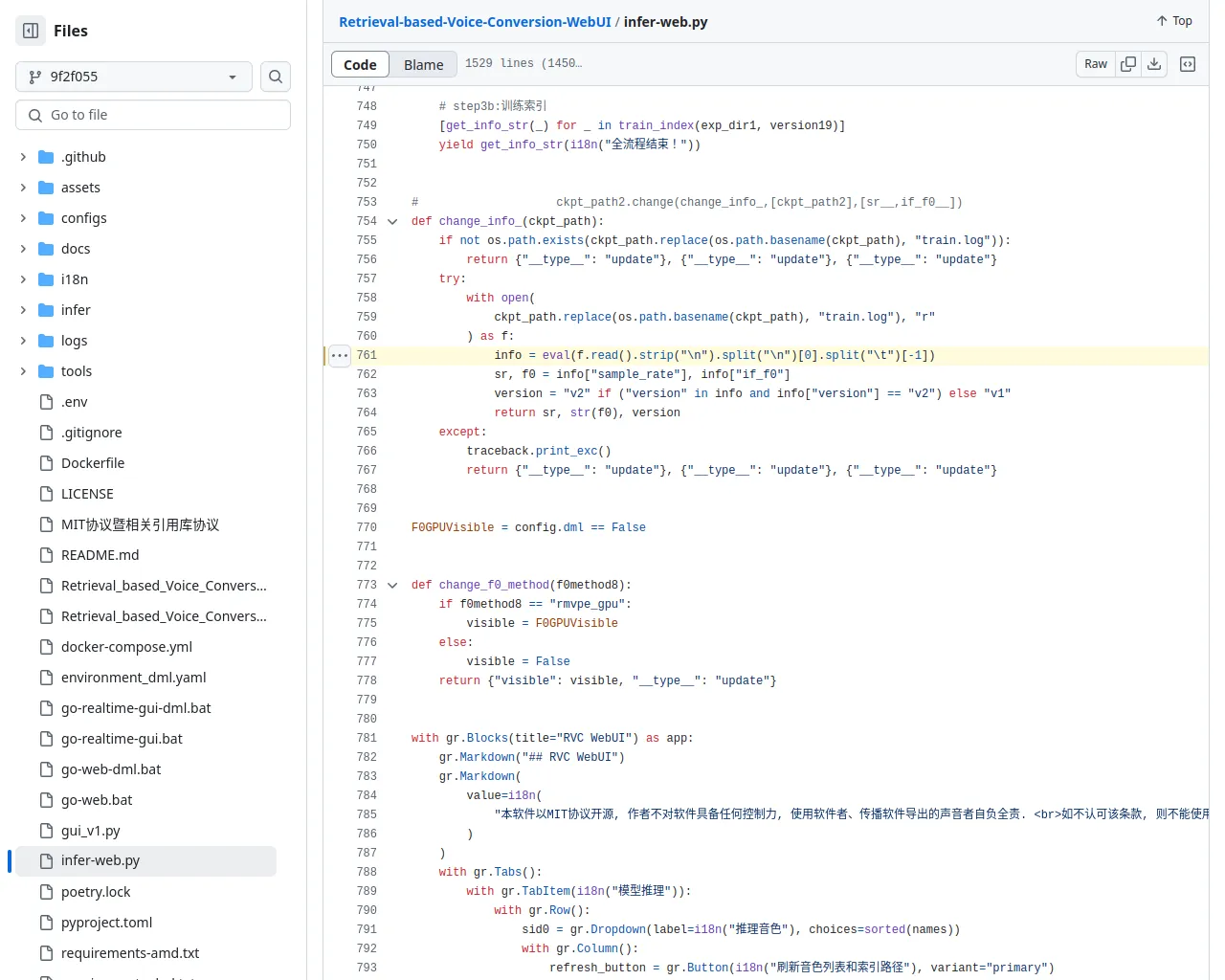
Task: Select line number 748
Action: point(367,106)
